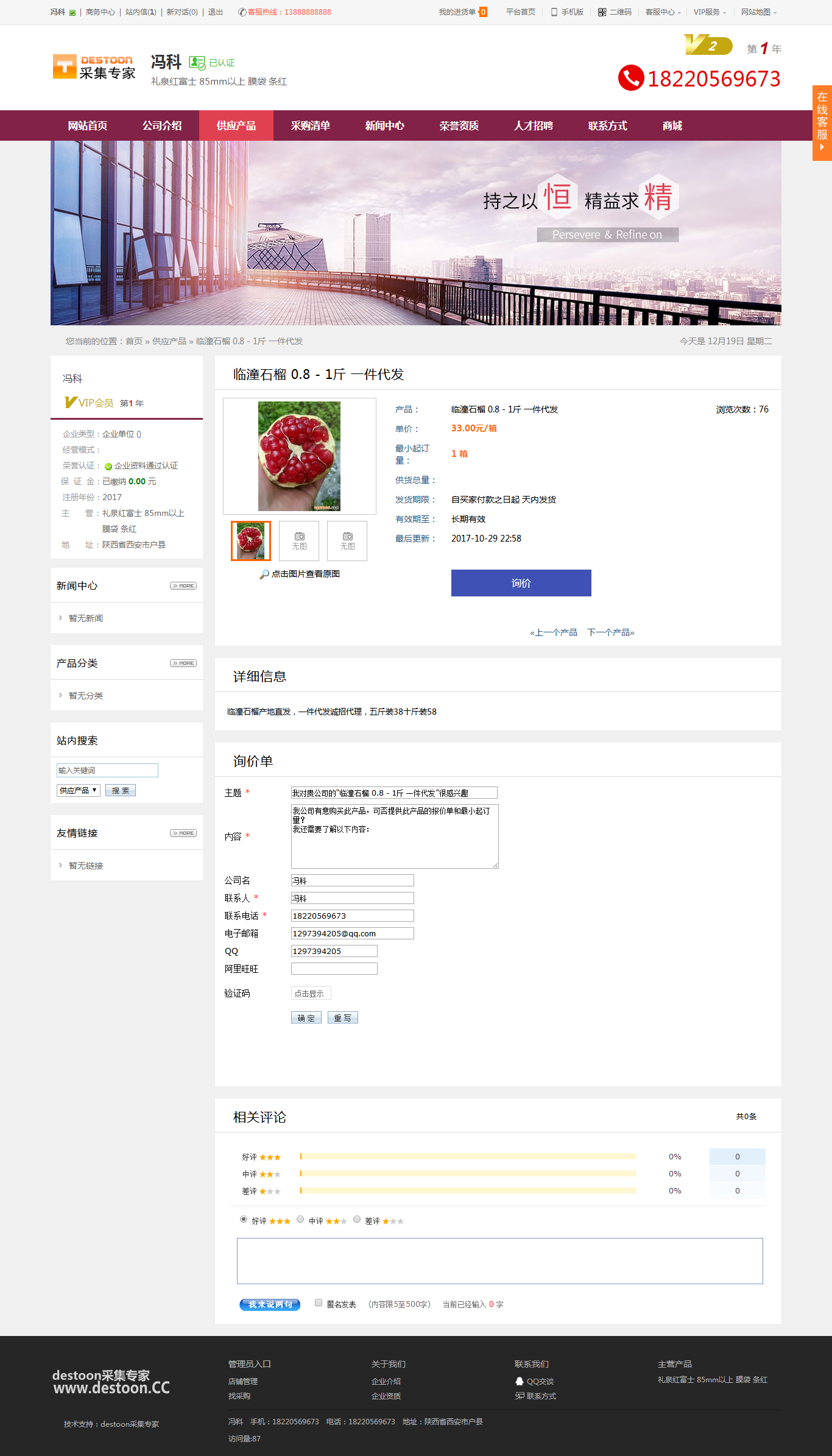The height and width of the screenshot is (1456, 832).
Task: Select the pomegranate product thumbnail
Action: coord(251,541)
